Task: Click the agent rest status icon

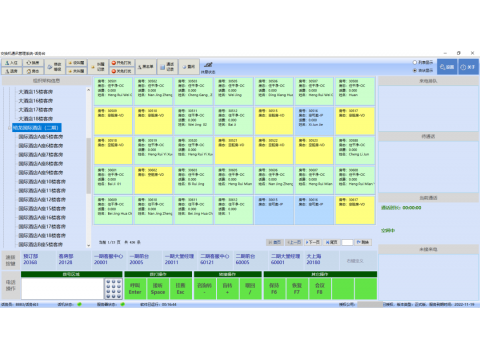Action: pyautogui.click(x=208, y=67)
